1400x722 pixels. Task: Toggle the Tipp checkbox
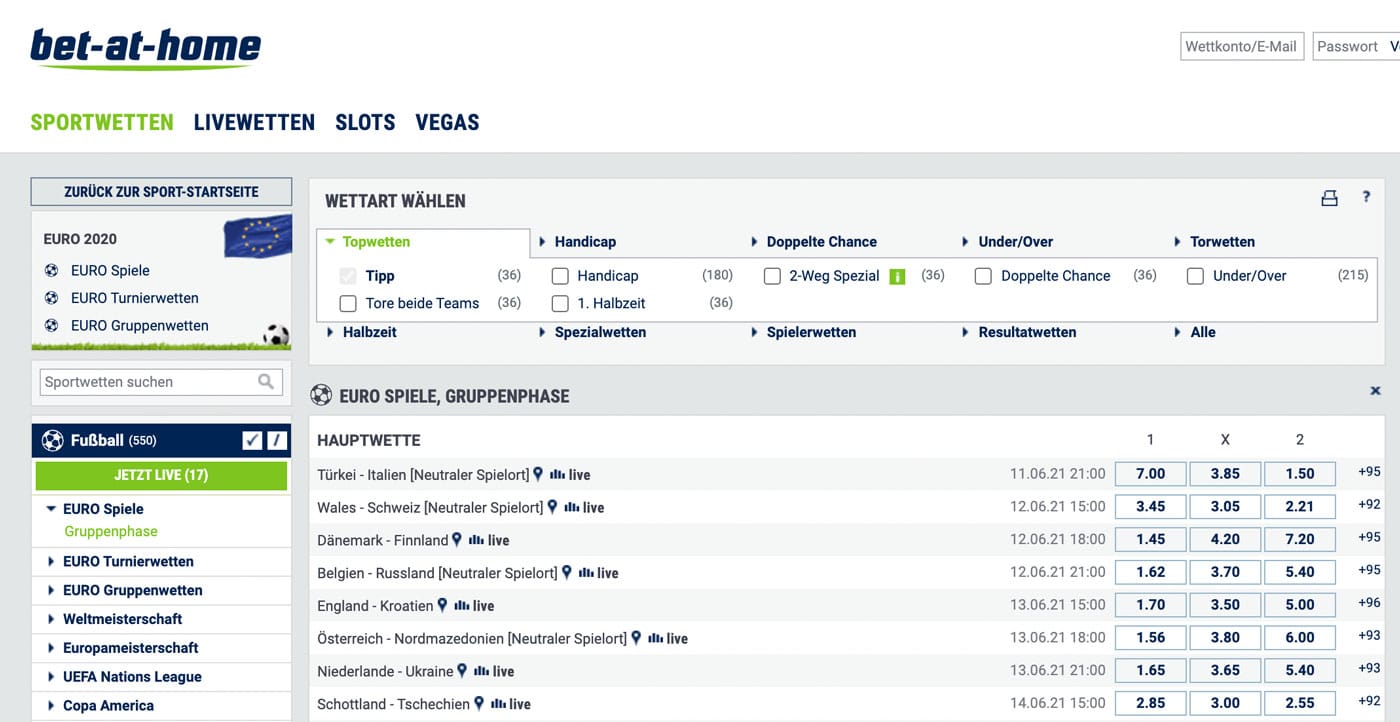click(348, 276)
